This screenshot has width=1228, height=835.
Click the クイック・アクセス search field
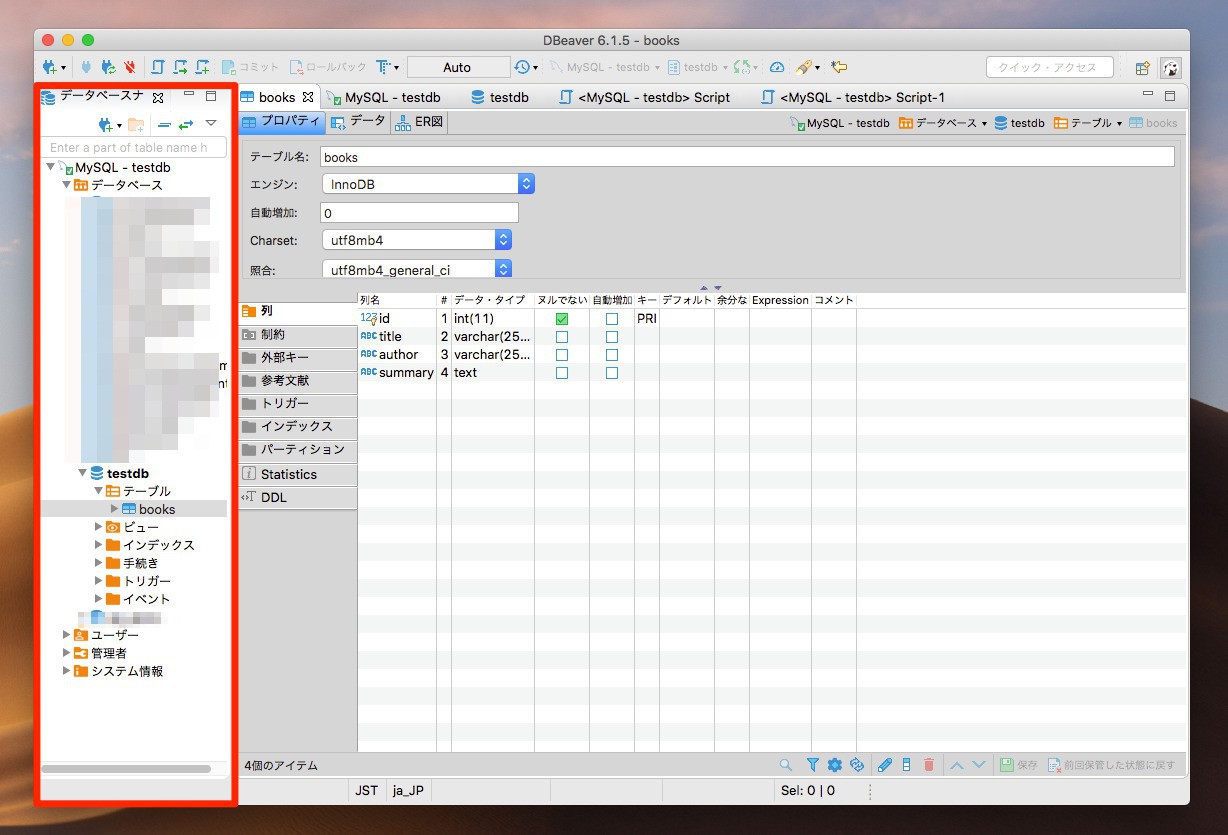click(1049, 67)
